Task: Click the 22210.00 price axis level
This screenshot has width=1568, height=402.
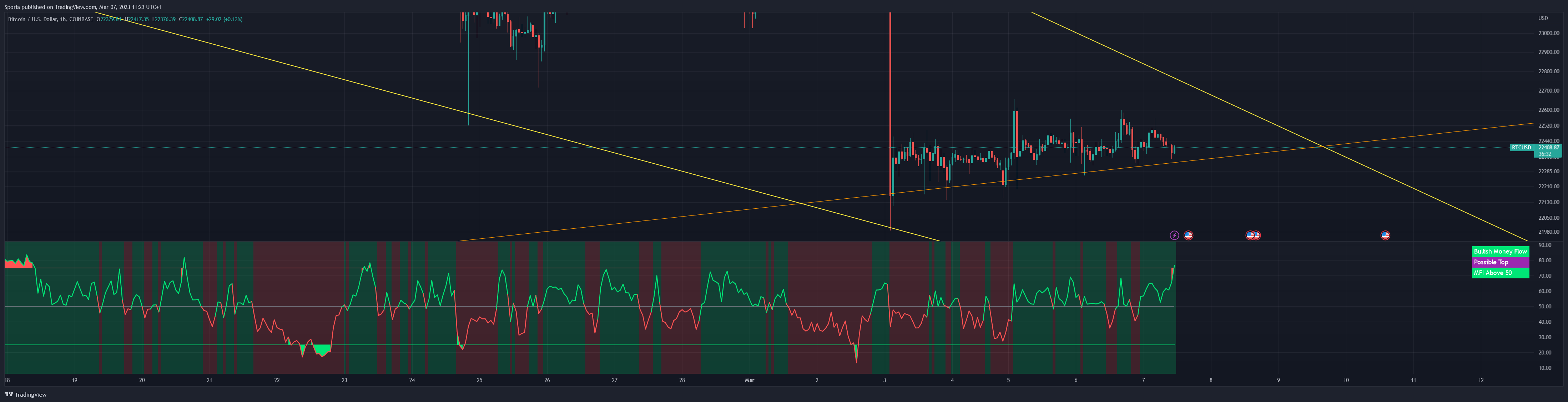Action: 1548,187
